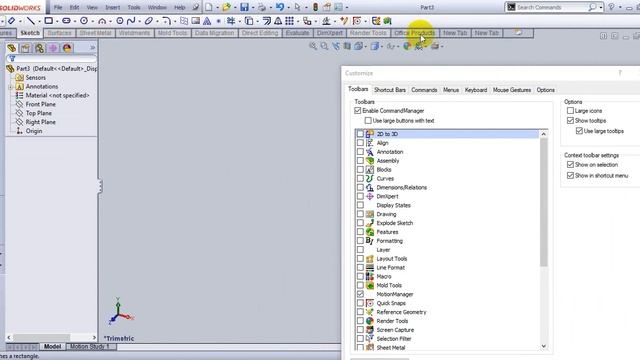This screenshot has width=640, height=360.
Task: Open Search Commands dropdown arrow
Action: [600, 7]
